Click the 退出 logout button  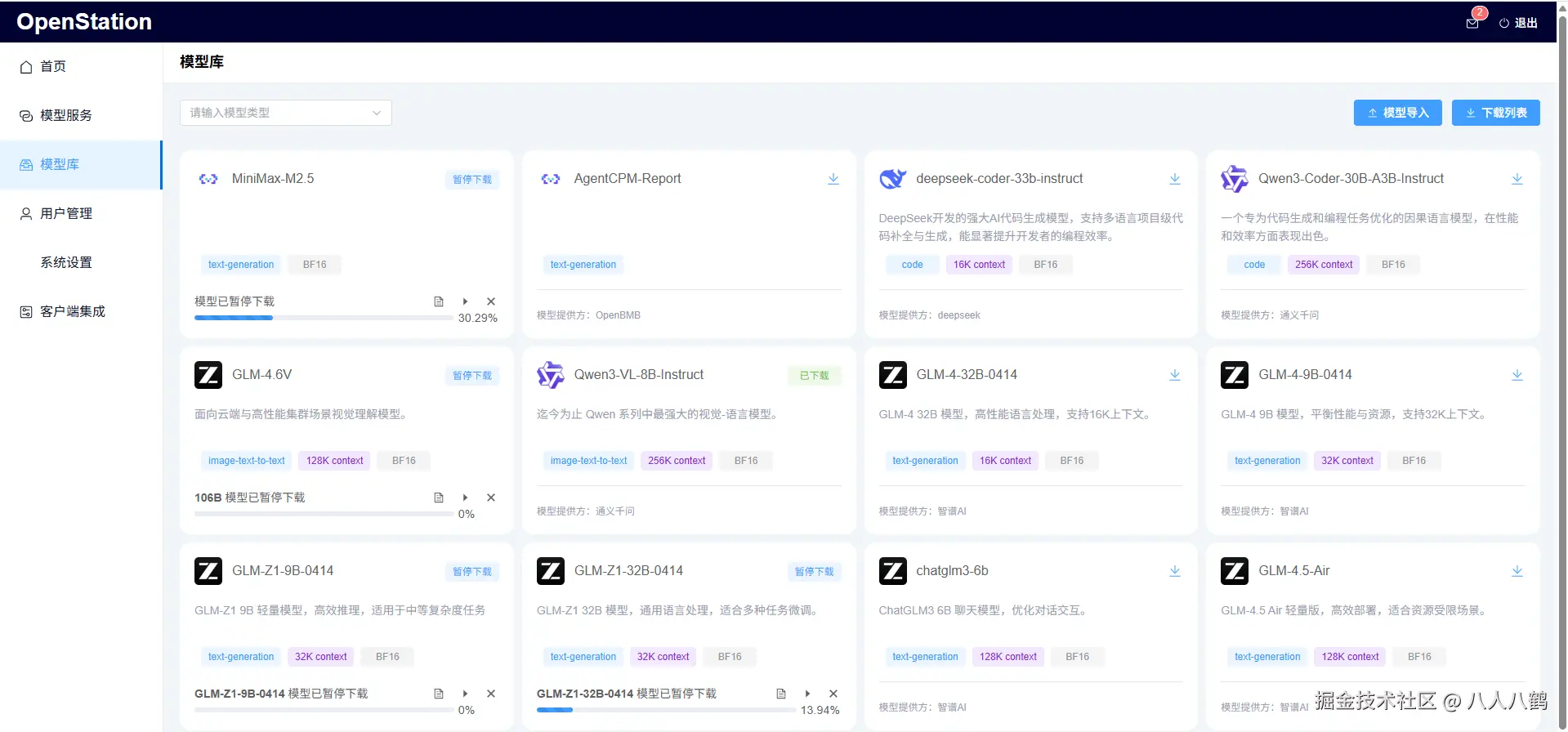pos(1519,23)
